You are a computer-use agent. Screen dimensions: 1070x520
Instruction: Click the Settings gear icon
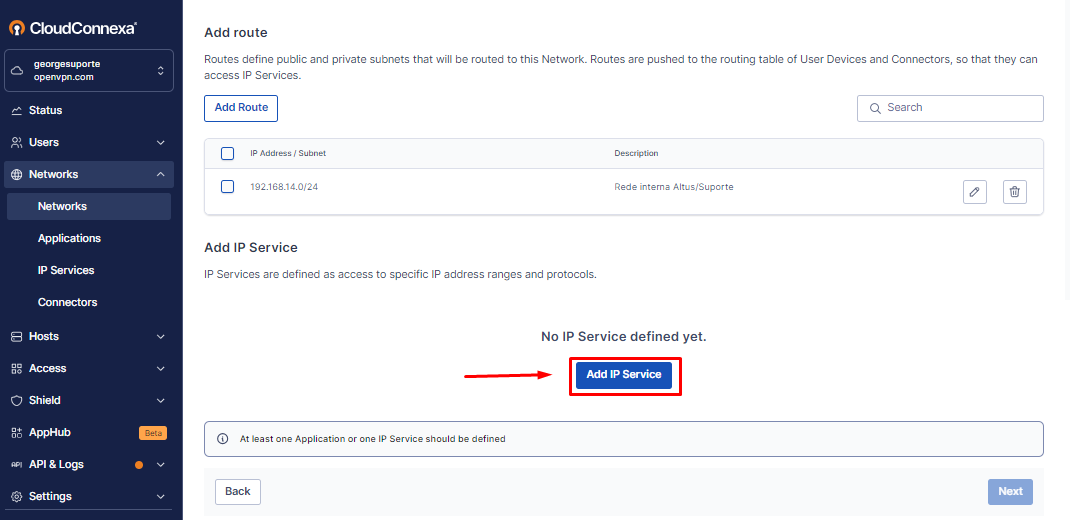coord(17,497)
